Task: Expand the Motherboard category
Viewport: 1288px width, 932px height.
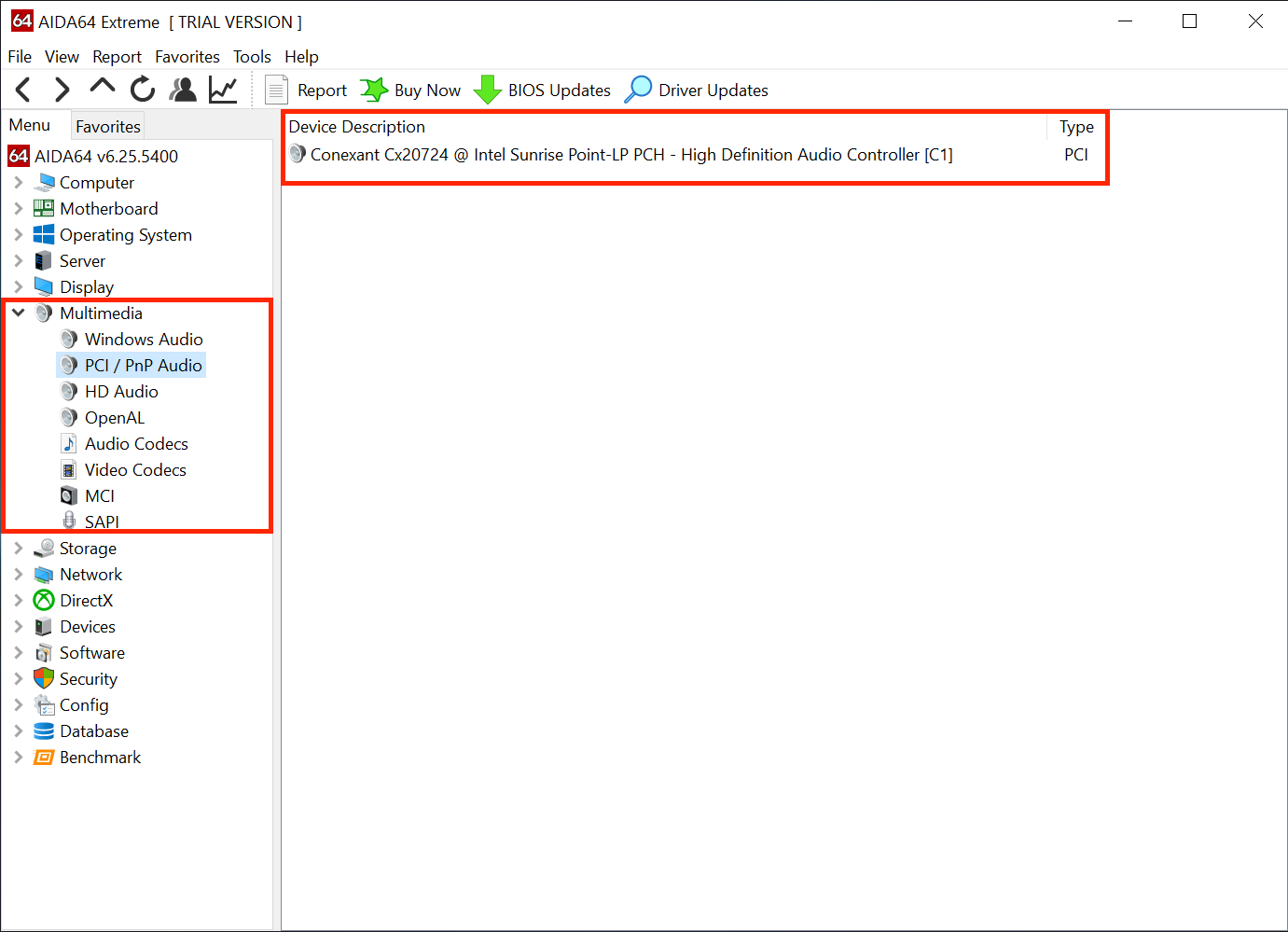Action: [19, 209]
